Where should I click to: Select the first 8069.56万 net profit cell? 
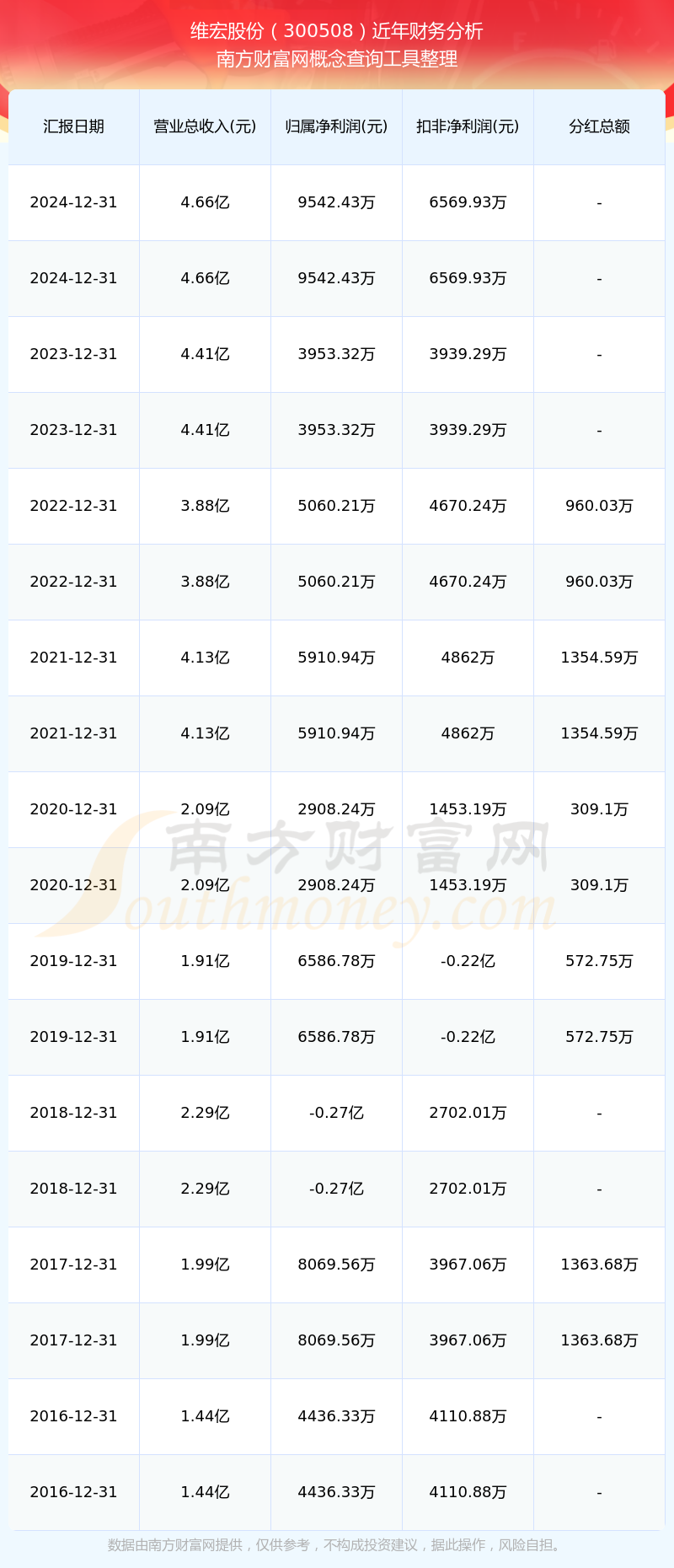pyautogui.click(x=336, y=1265)
